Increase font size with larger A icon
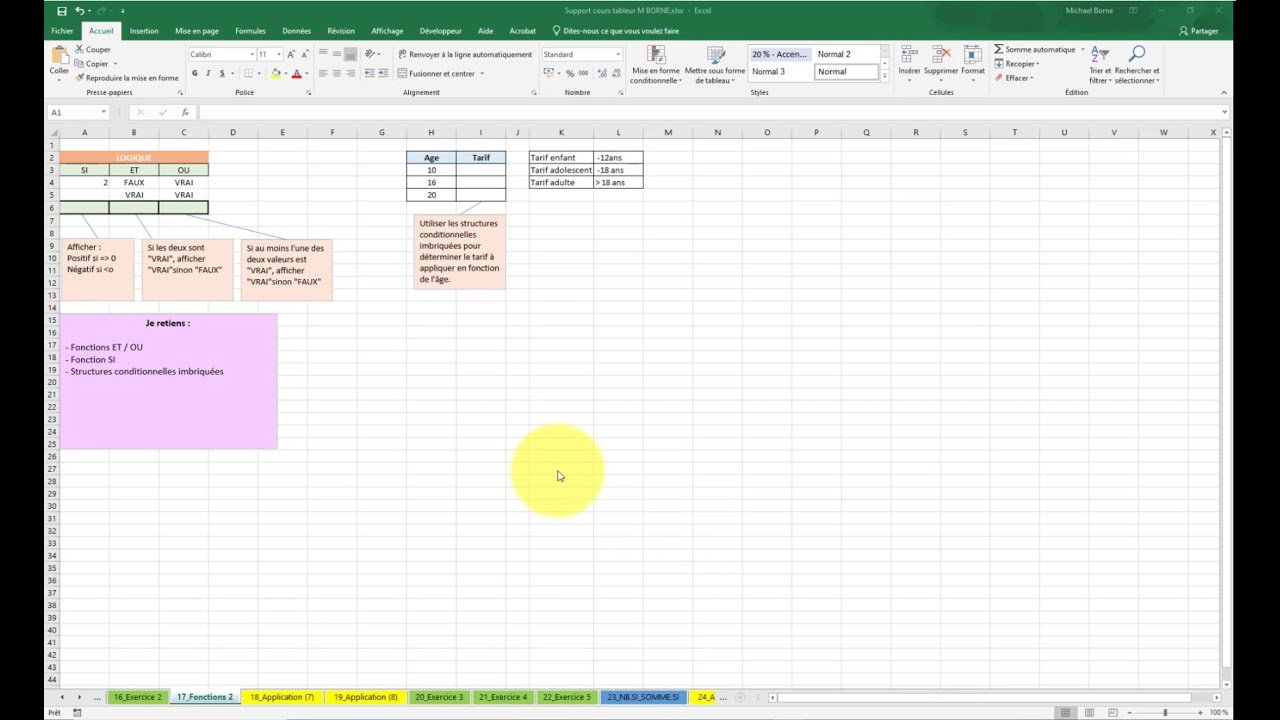1280x720 pixels. pos(291,54)
